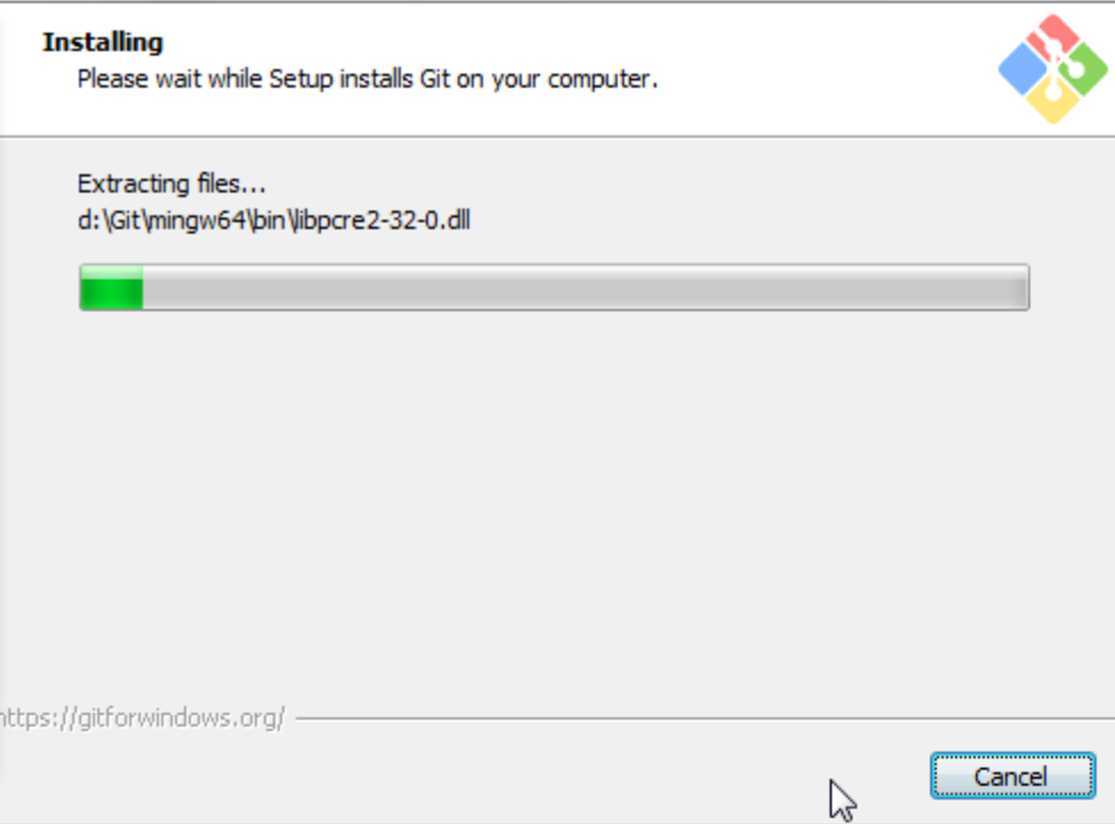Click the 'd:\Git' start of the path
The width and height of the screenshot is (1115, 824).
108,220
